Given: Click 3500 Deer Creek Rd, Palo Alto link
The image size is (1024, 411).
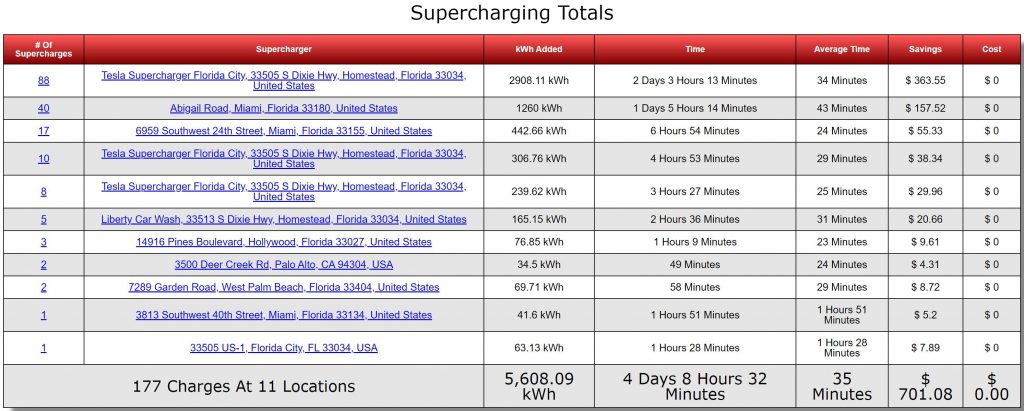Looking at the screenshot, I should [x=283, y=265].
